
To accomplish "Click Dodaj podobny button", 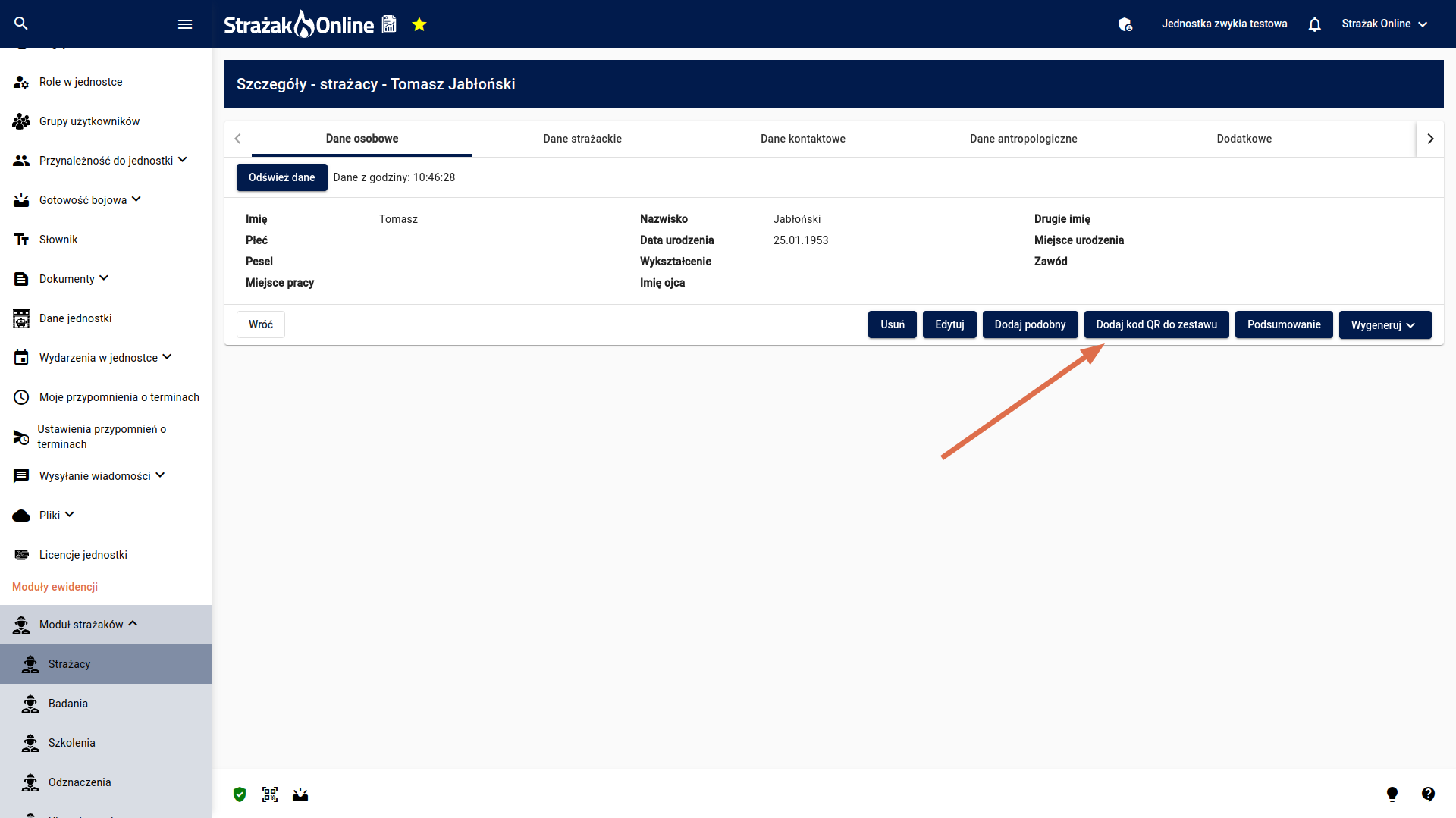I will pos(1030,324).
